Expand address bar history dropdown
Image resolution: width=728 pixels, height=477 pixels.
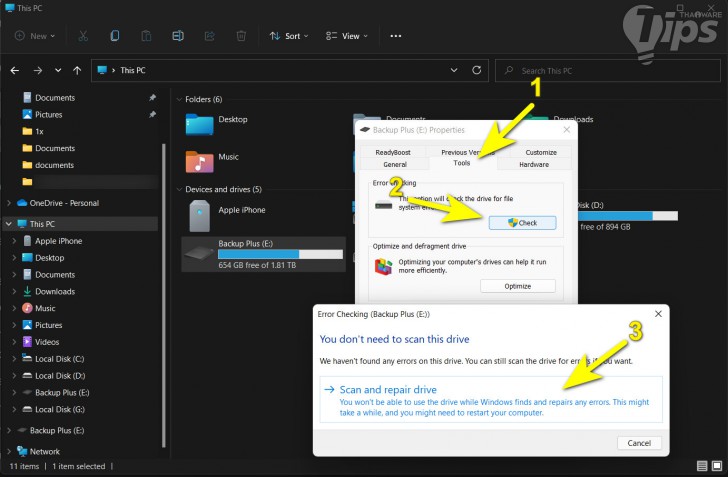point(454,70)
